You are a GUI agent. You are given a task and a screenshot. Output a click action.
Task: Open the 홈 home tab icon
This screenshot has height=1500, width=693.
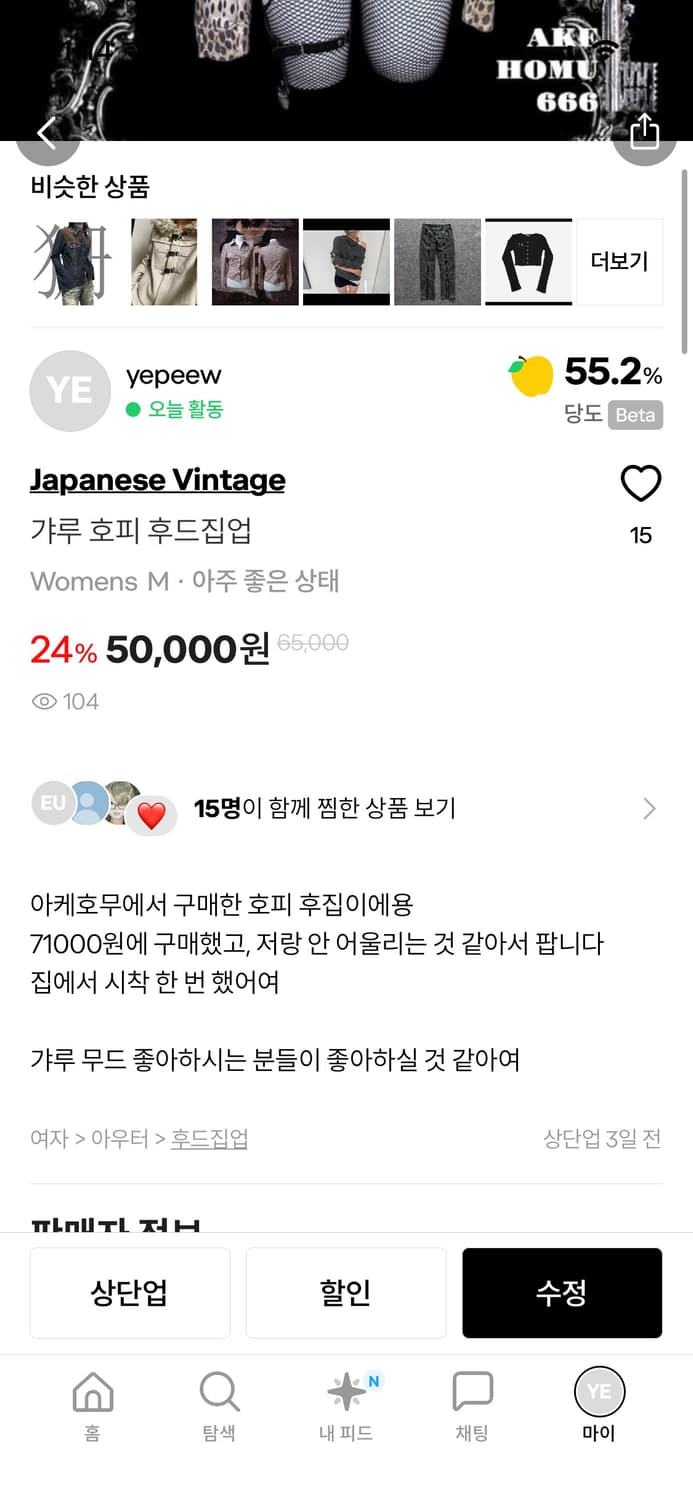click(92, 1391)
